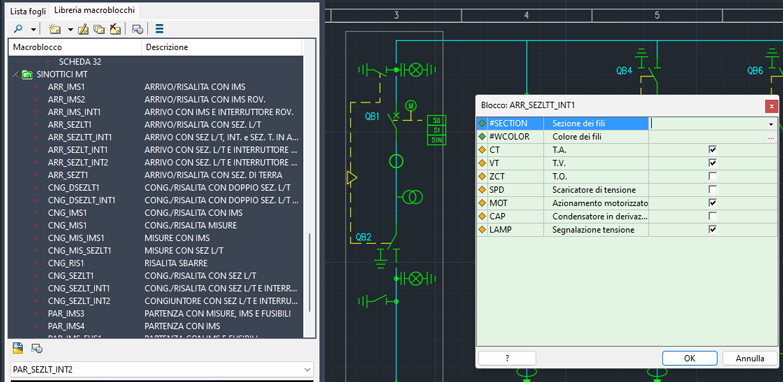
Task: Open the Sezione dei fili value dropdown
Action: point(772,123)
